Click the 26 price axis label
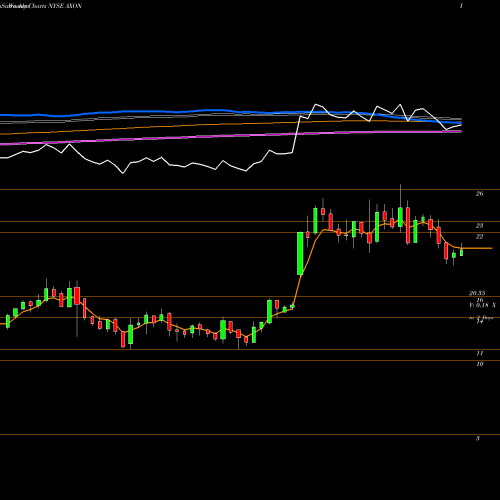Image resolution: width=500 pixels, height=500 pixels. (479, 194)
